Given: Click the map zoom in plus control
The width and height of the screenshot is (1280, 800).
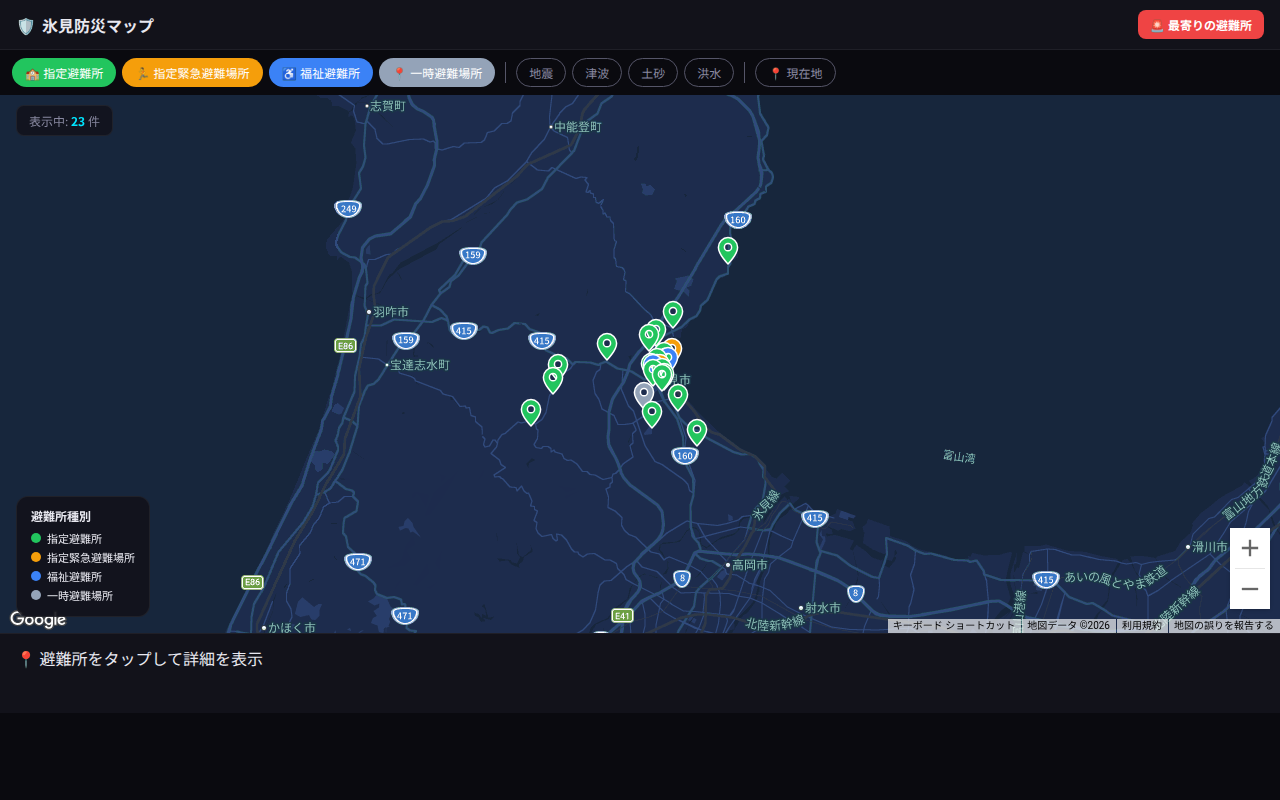Looking at the screenshot, I should point(1250,547).
